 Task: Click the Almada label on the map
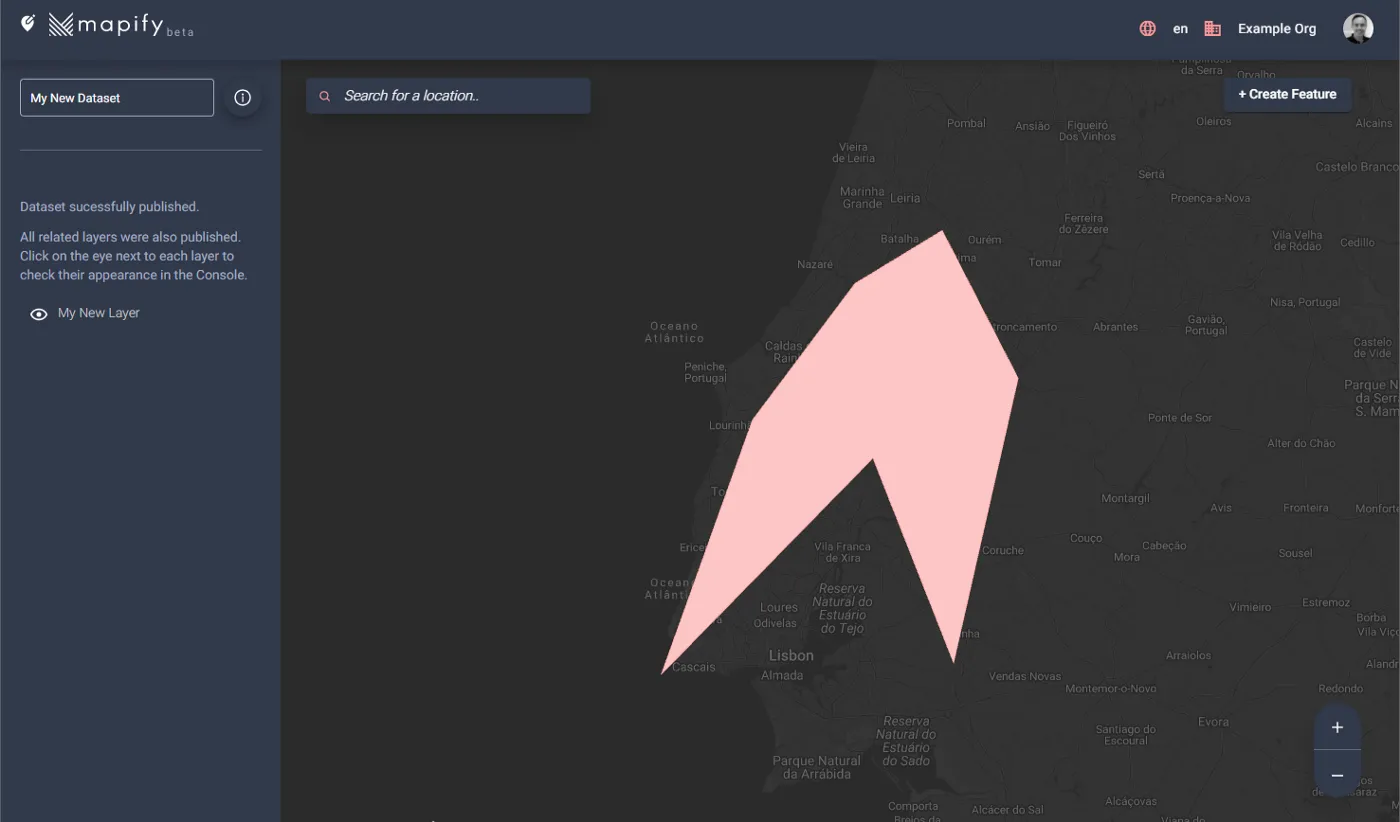pyautogui.click(x=782, y=676)
